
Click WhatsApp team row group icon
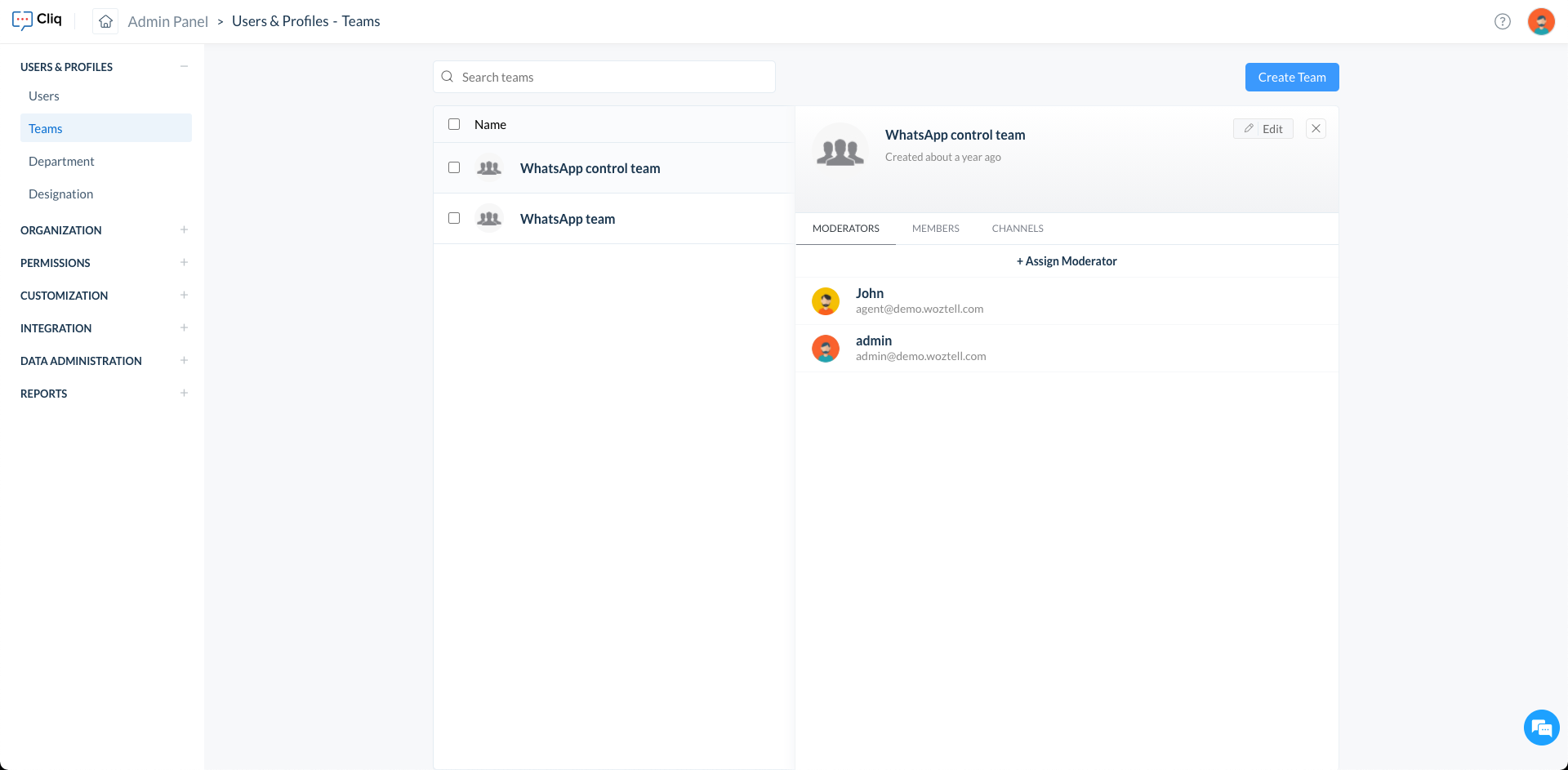pyautogui.click(x=489, y=219)
